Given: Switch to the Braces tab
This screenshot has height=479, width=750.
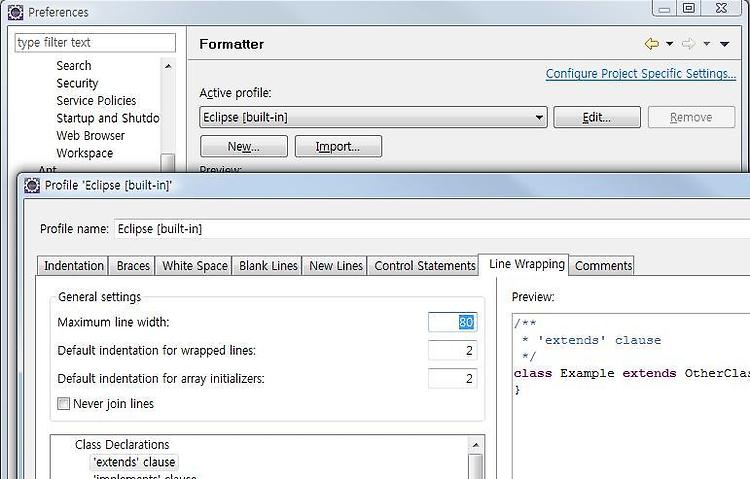Looking at the screenshot, I should 133,266.
